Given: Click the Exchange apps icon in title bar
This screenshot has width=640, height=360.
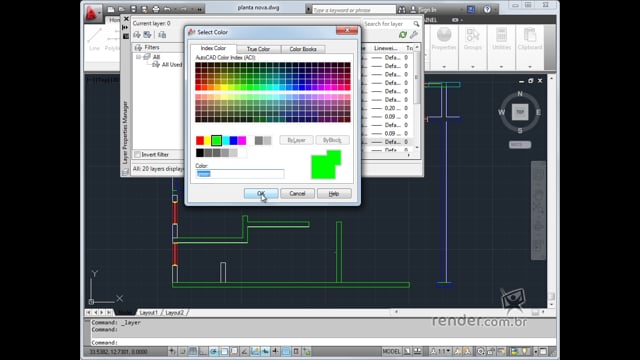Looking at the screenshot, I should [x=471, y=9].
